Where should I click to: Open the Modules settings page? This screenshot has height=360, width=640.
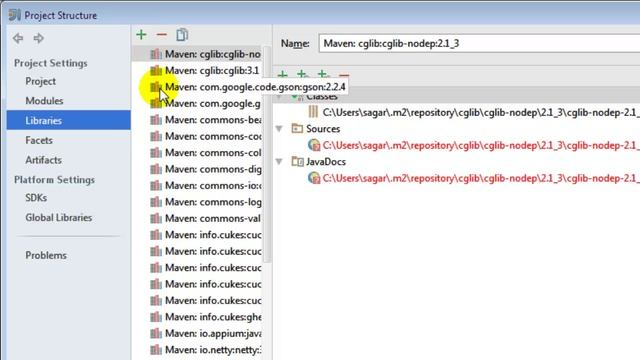[x=44, y=101]
